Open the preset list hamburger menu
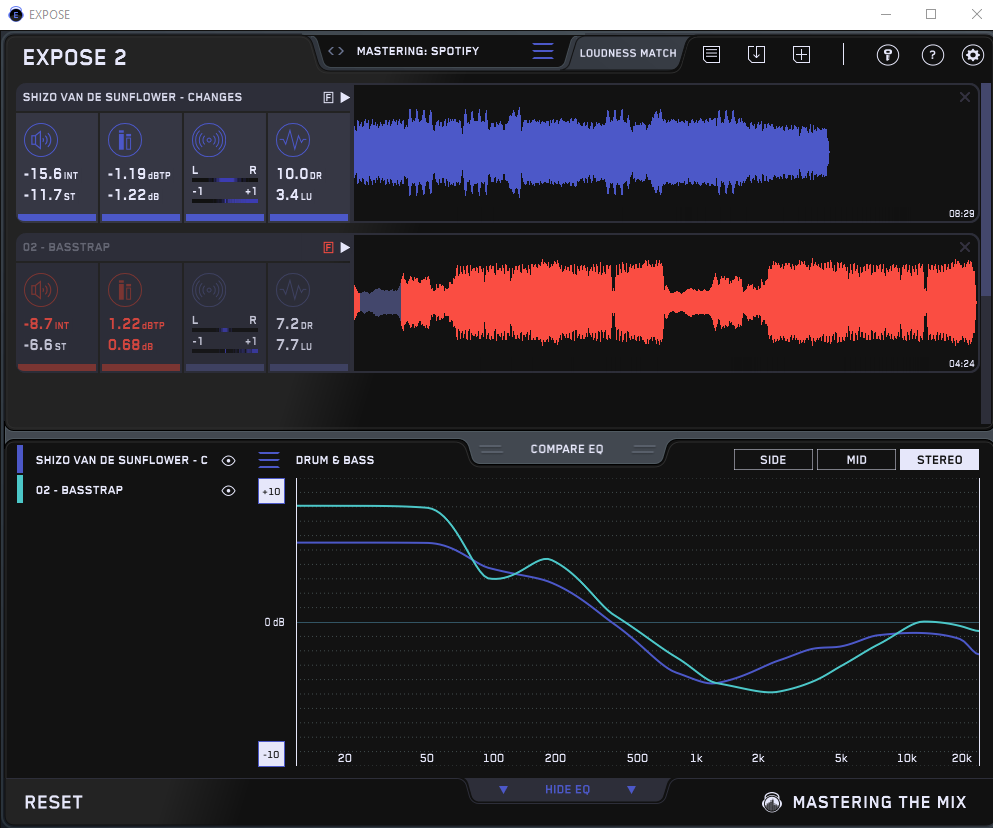Viewport: 993px width, 828px height. point(543,51)
